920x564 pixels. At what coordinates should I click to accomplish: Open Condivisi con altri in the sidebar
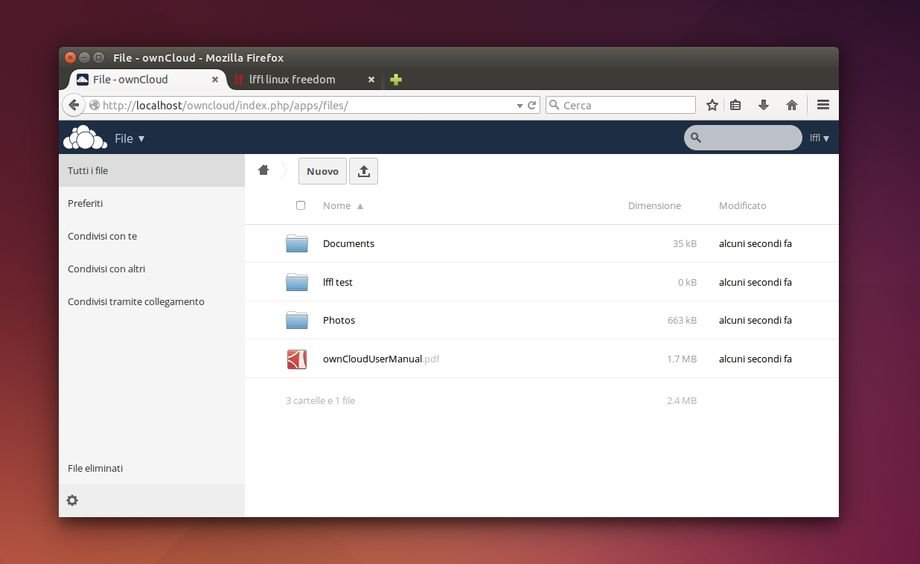[x=107, y=269]
